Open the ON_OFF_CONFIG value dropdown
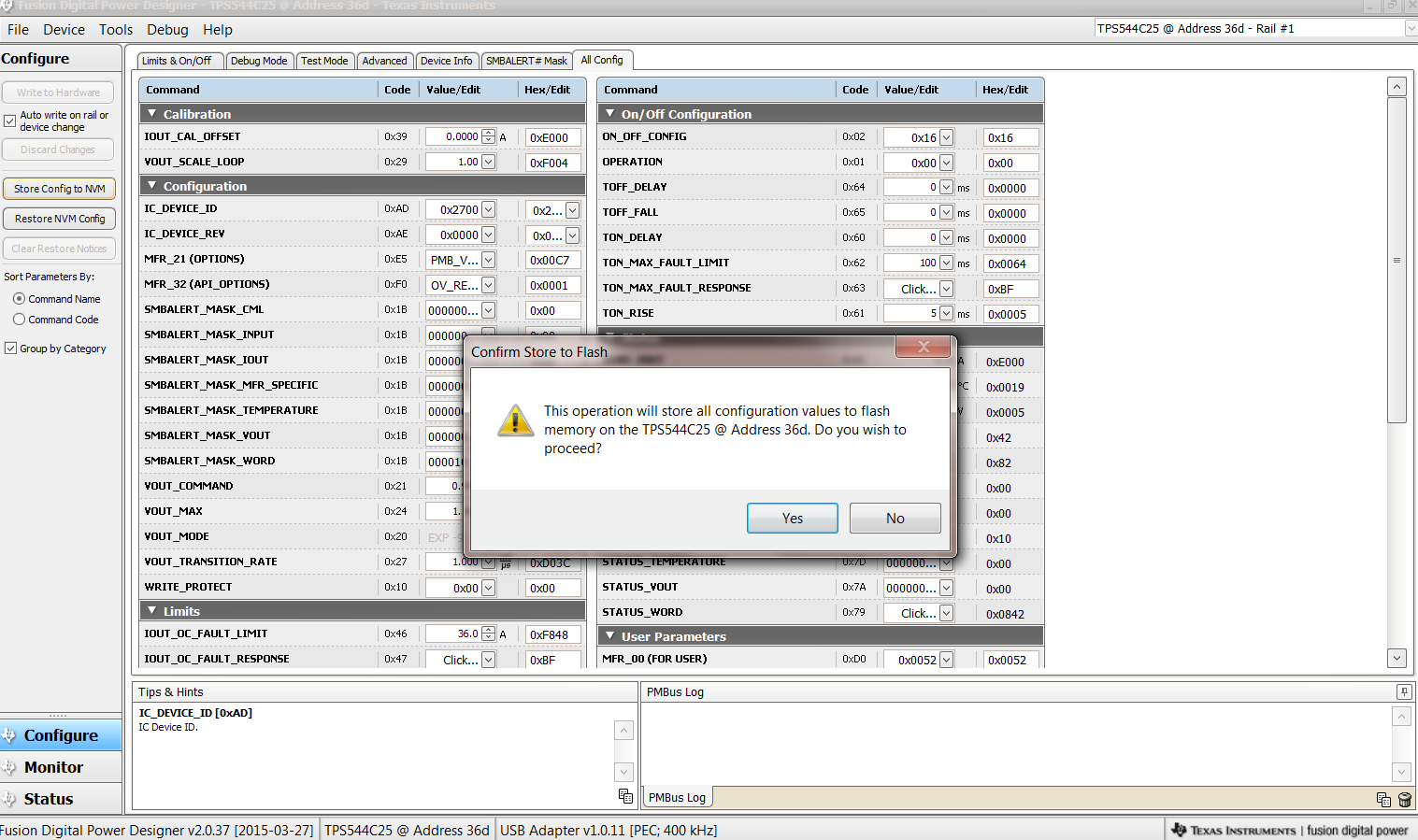 point(946,137)
